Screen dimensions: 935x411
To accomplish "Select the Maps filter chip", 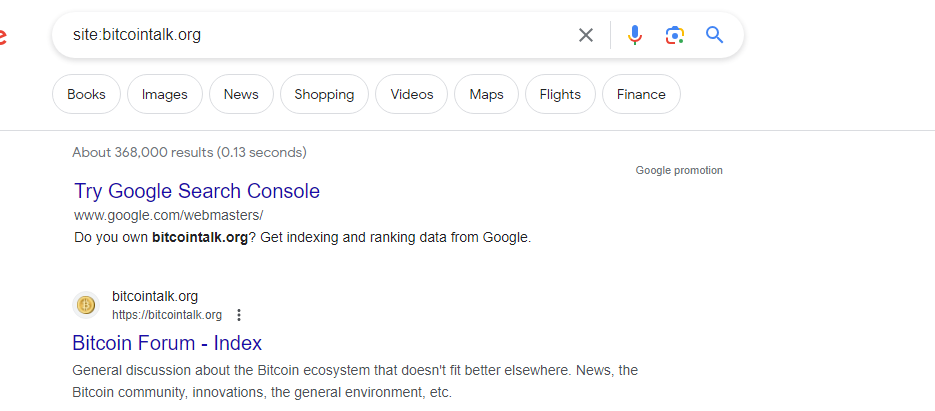I will pyautogui.click(x=486, y=94).
